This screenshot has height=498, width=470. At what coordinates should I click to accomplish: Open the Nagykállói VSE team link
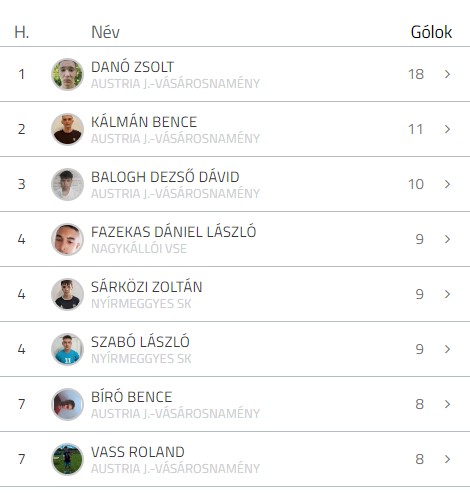pos(139,249)
